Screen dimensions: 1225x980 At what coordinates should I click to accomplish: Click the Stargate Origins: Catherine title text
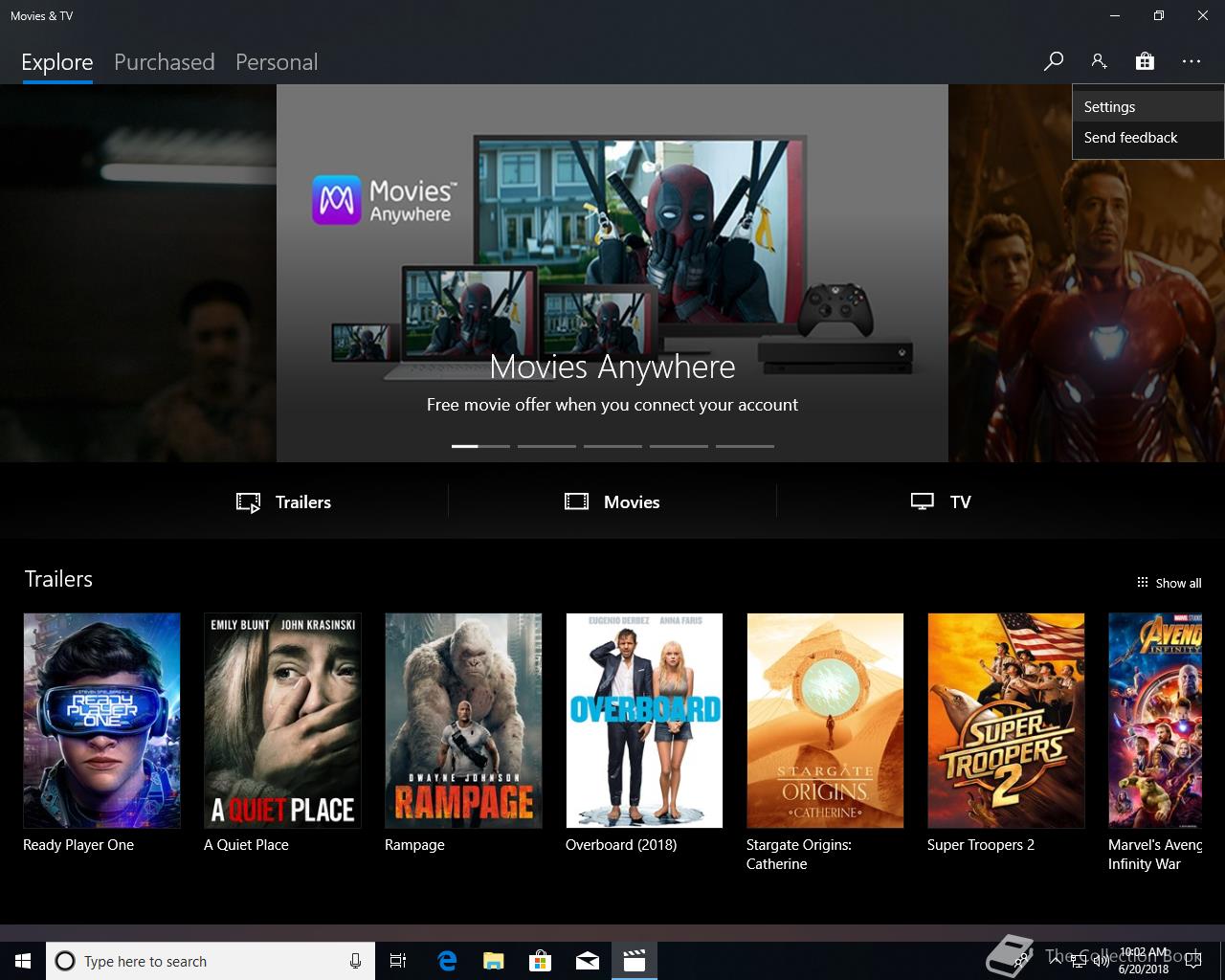click(x=799, y=855)
